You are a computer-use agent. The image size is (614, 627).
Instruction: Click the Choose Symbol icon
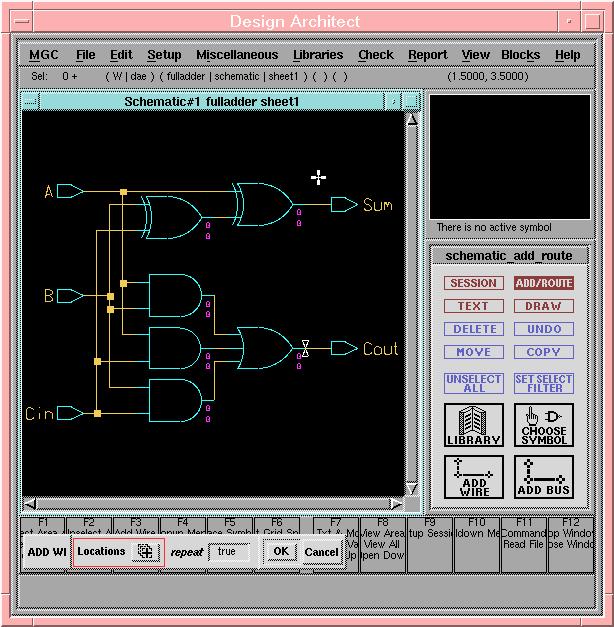(x=544, y=425)
